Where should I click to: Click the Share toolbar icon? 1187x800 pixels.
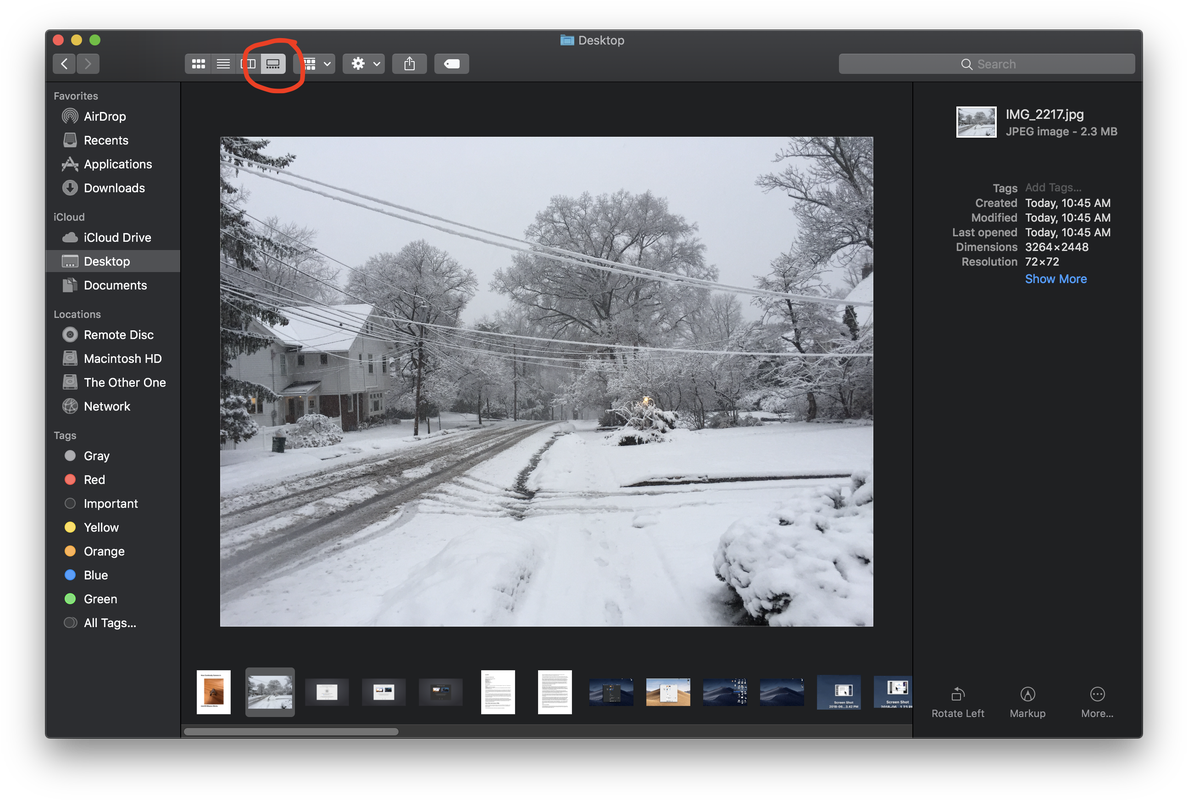click(409, 64)
